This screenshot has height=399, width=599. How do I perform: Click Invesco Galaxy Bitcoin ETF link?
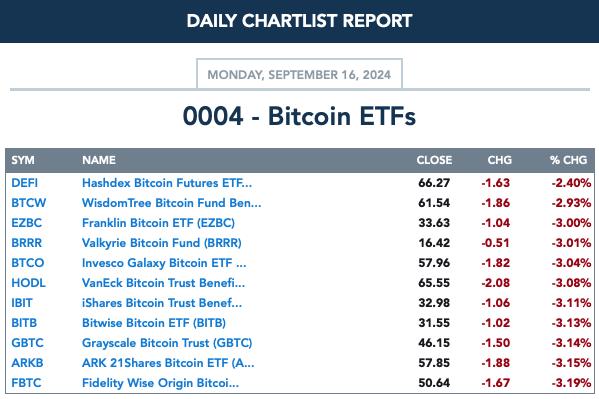tap(164, 263)
